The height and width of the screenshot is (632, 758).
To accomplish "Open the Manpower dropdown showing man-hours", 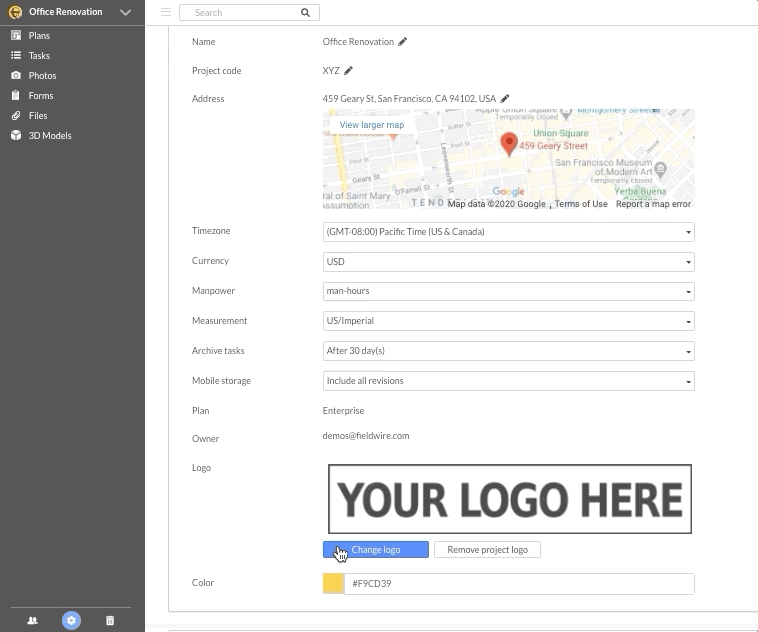I will pyautogui.click(x=509, y=292).
